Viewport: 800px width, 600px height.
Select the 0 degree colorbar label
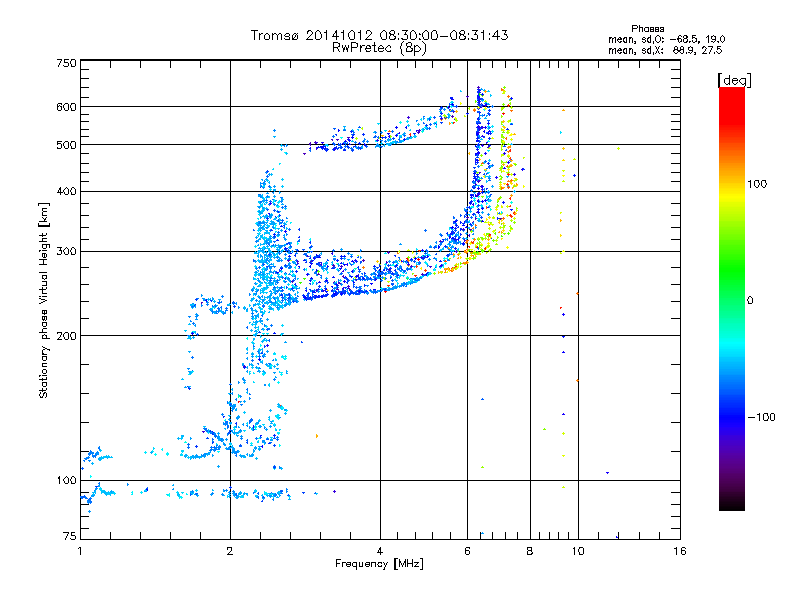750,301
